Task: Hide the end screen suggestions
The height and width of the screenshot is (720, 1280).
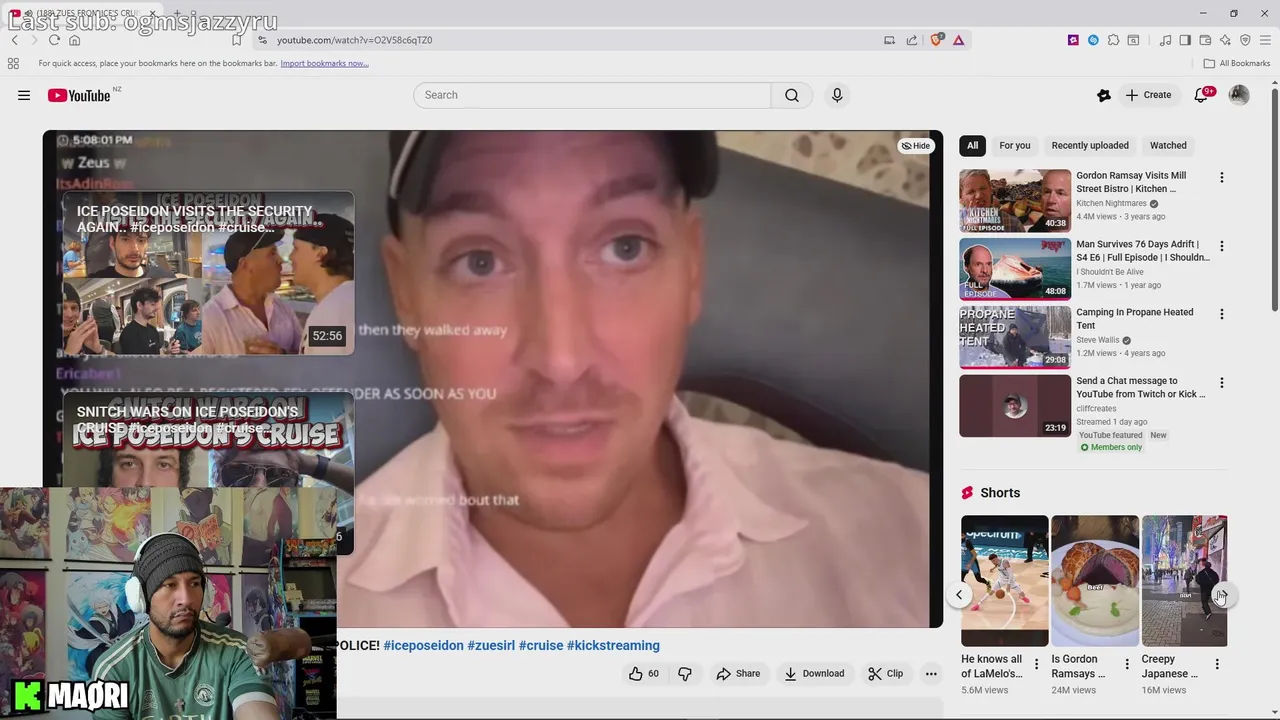Action: pyautogui.click(x=915, y=146)
